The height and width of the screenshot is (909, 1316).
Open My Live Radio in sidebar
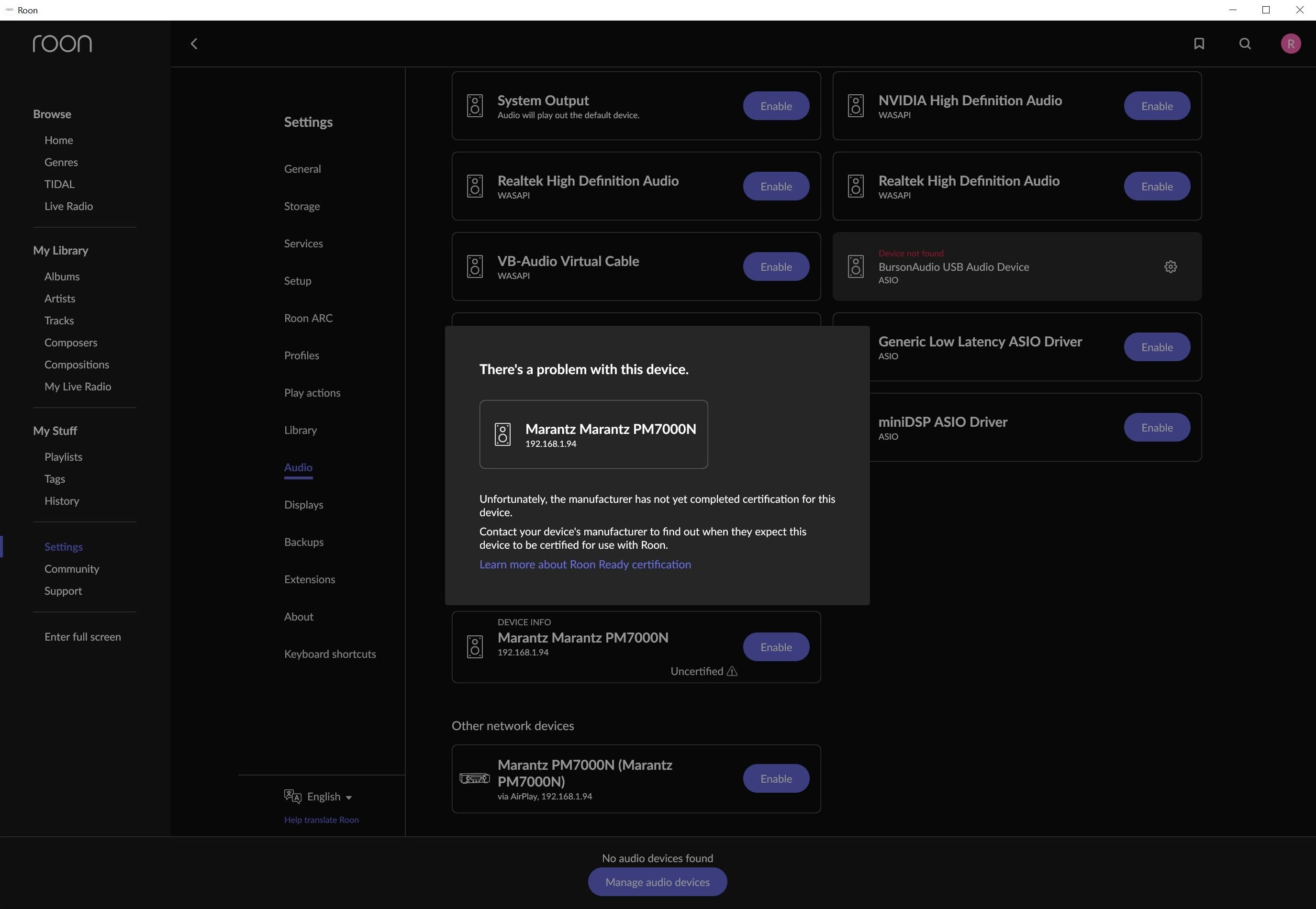pyautogui.click(x=78, y=387)
